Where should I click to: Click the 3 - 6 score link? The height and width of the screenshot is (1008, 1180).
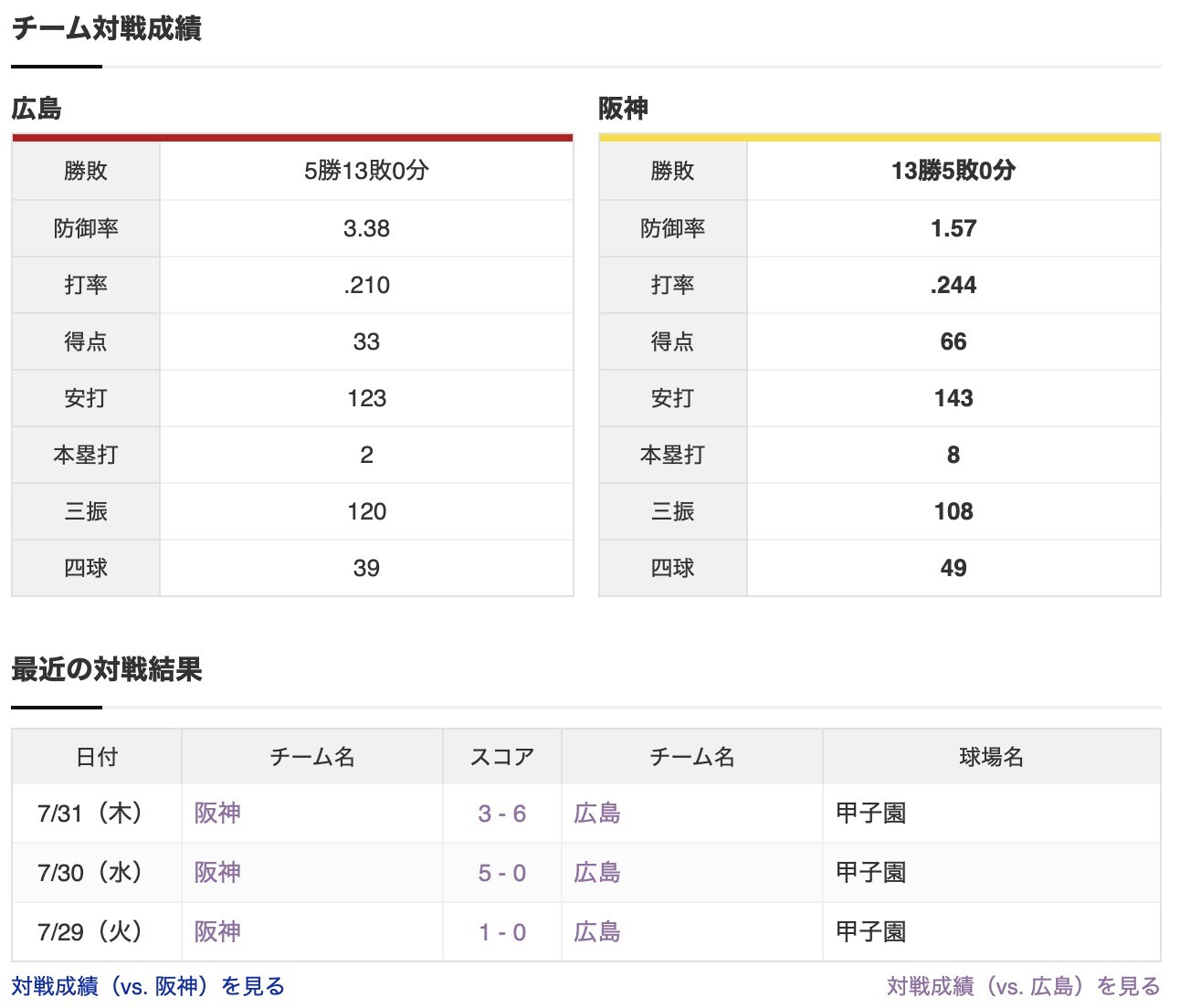(500, 813)
